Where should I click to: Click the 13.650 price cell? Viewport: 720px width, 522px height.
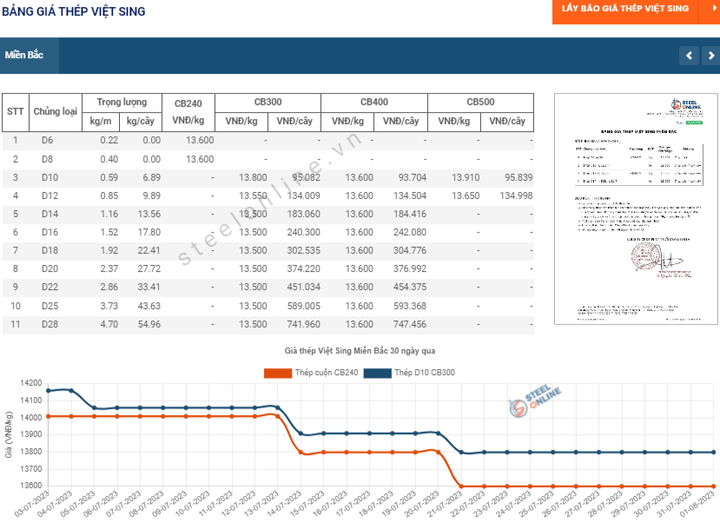pos(466,196)
